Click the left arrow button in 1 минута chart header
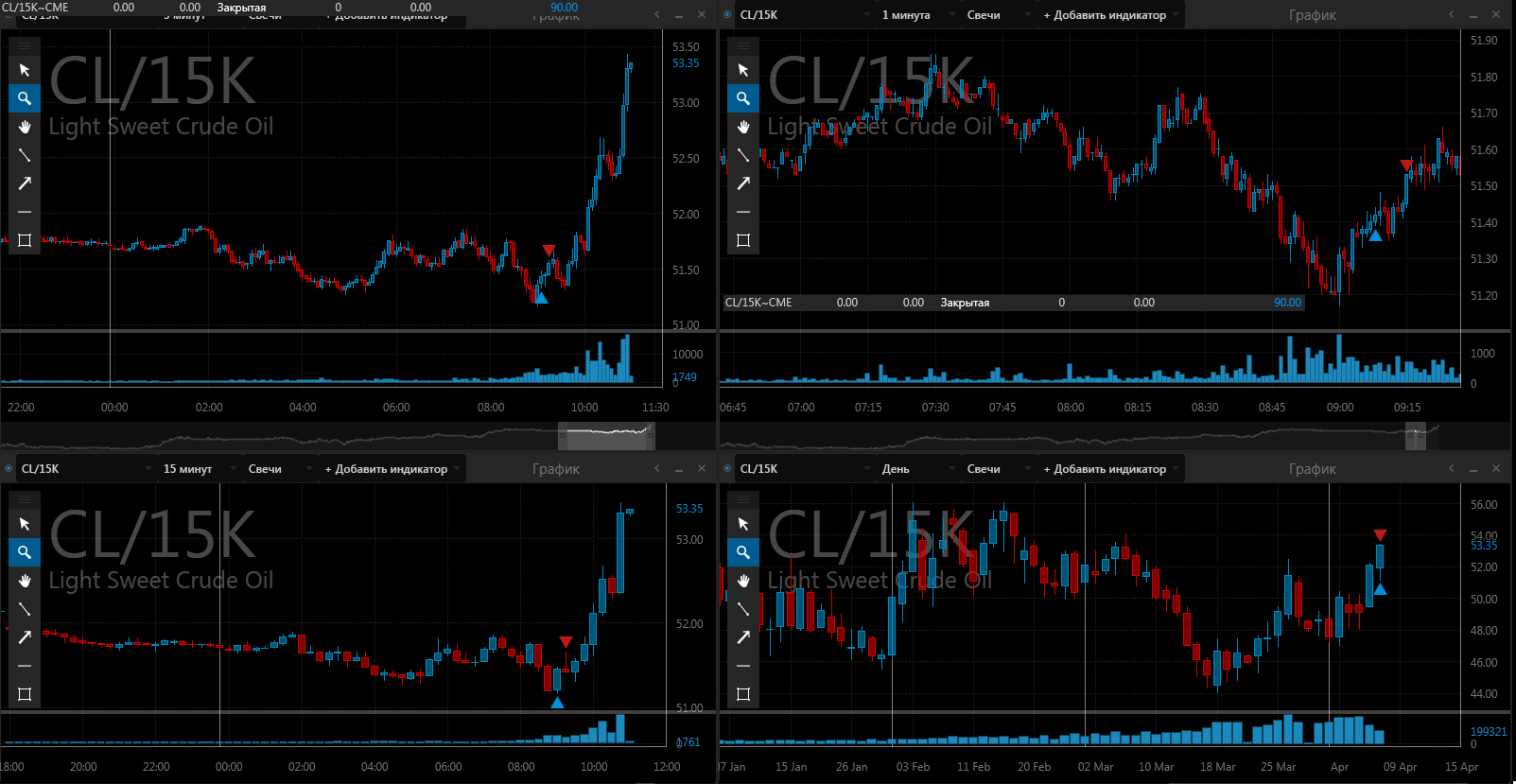 tap(1452, 14)
